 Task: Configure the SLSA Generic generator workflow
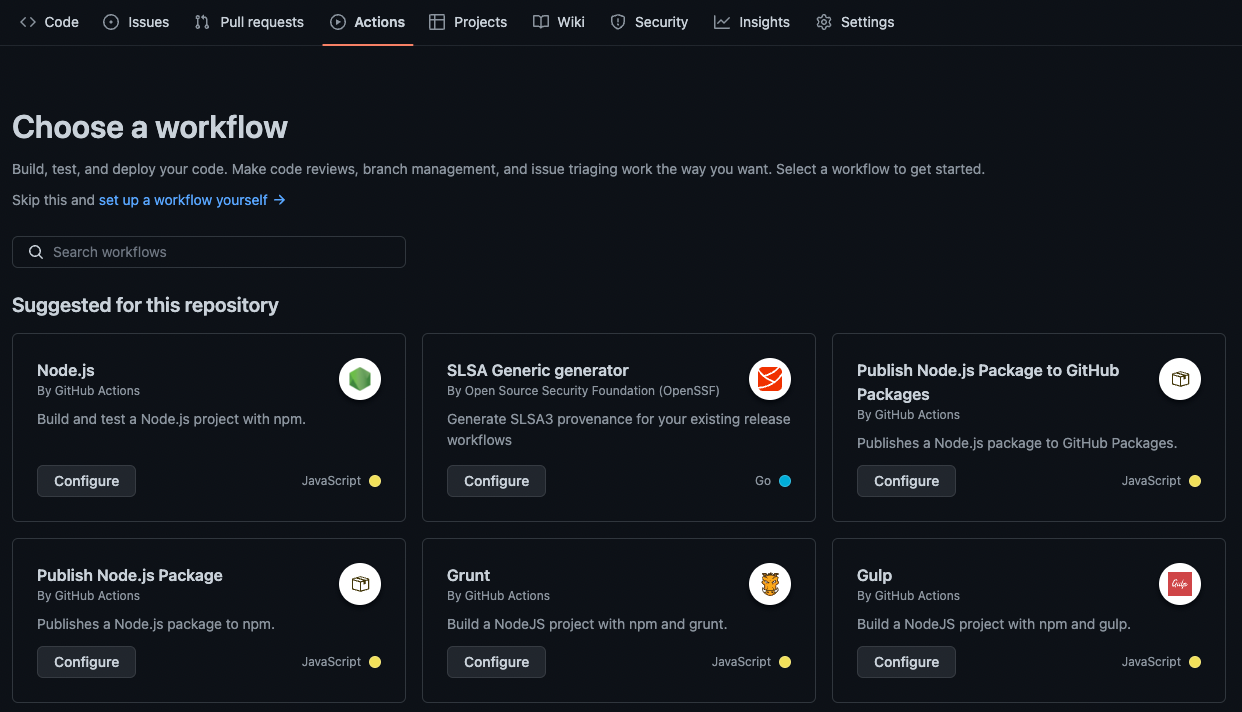pos(496,481)
